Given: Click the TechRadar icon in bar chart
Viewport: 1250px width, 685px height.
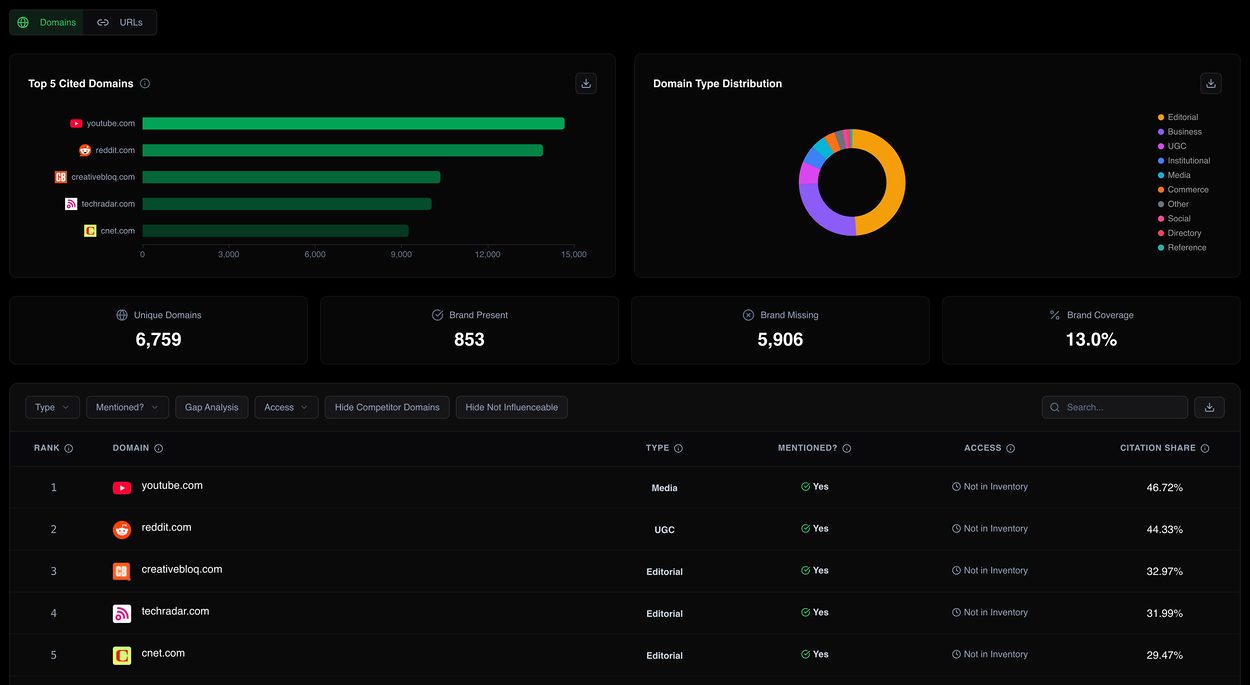Looking at the screenshot, I should coord(71,204).
